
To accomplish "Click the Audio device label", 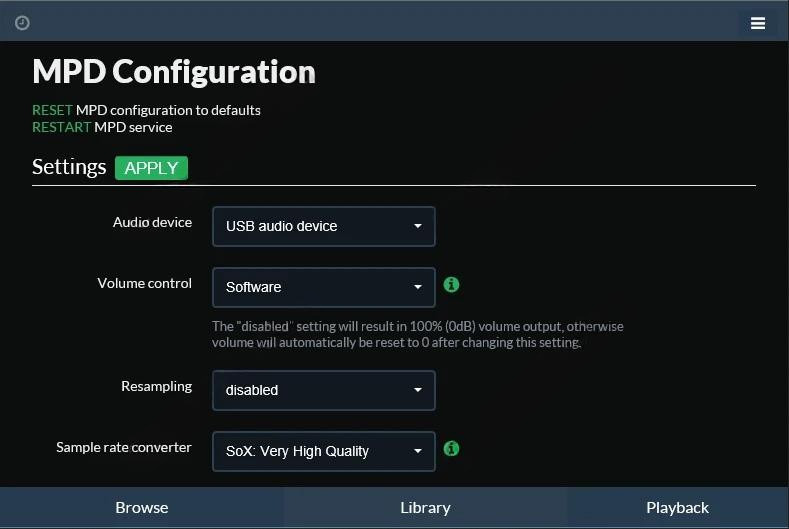I will coord(152,222).
